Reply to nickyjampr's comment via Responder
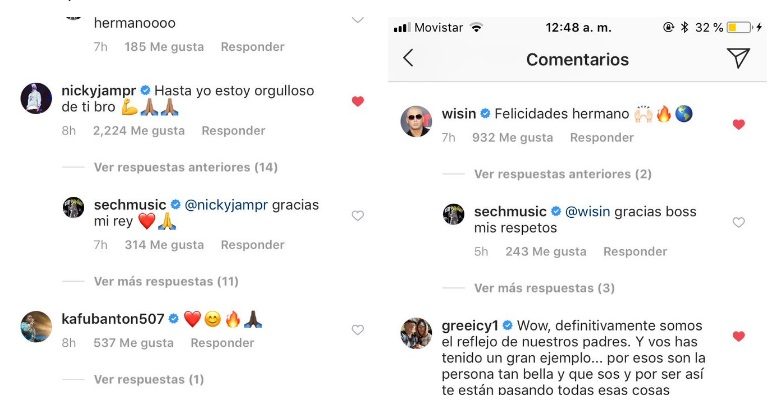The height and width of the screenshot is (417, 774). 233,130
